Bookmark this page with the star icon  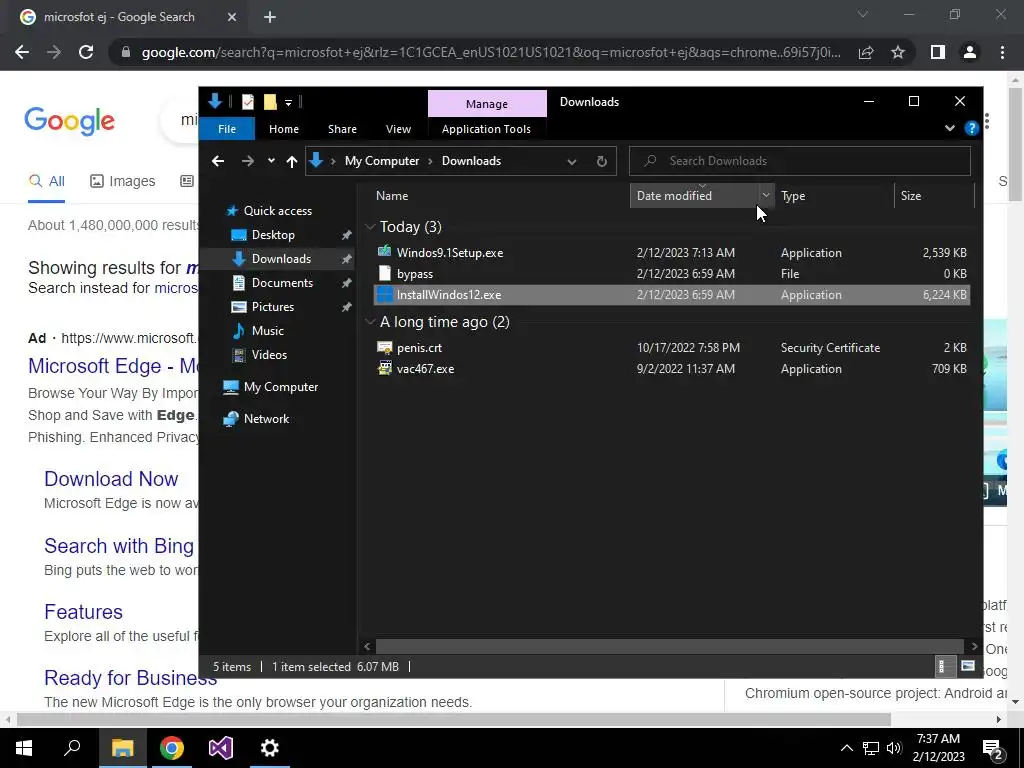tap(898, 52)
